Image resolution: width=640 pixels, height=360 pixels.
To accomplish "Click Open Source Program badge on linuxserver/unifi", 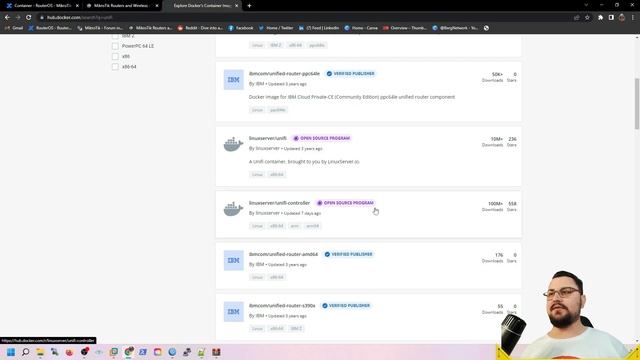I will pyautogui.click(x=322, y=138).
